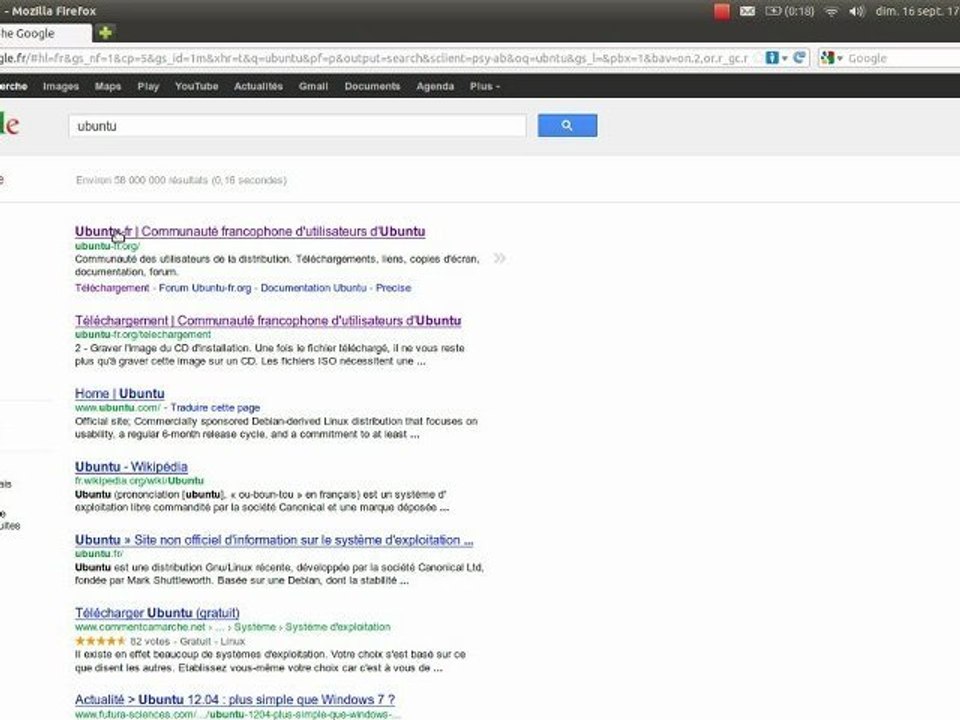Open Maps in the Google bar
This screenshot has height=720, width=960.
click(x=108, y=86)
